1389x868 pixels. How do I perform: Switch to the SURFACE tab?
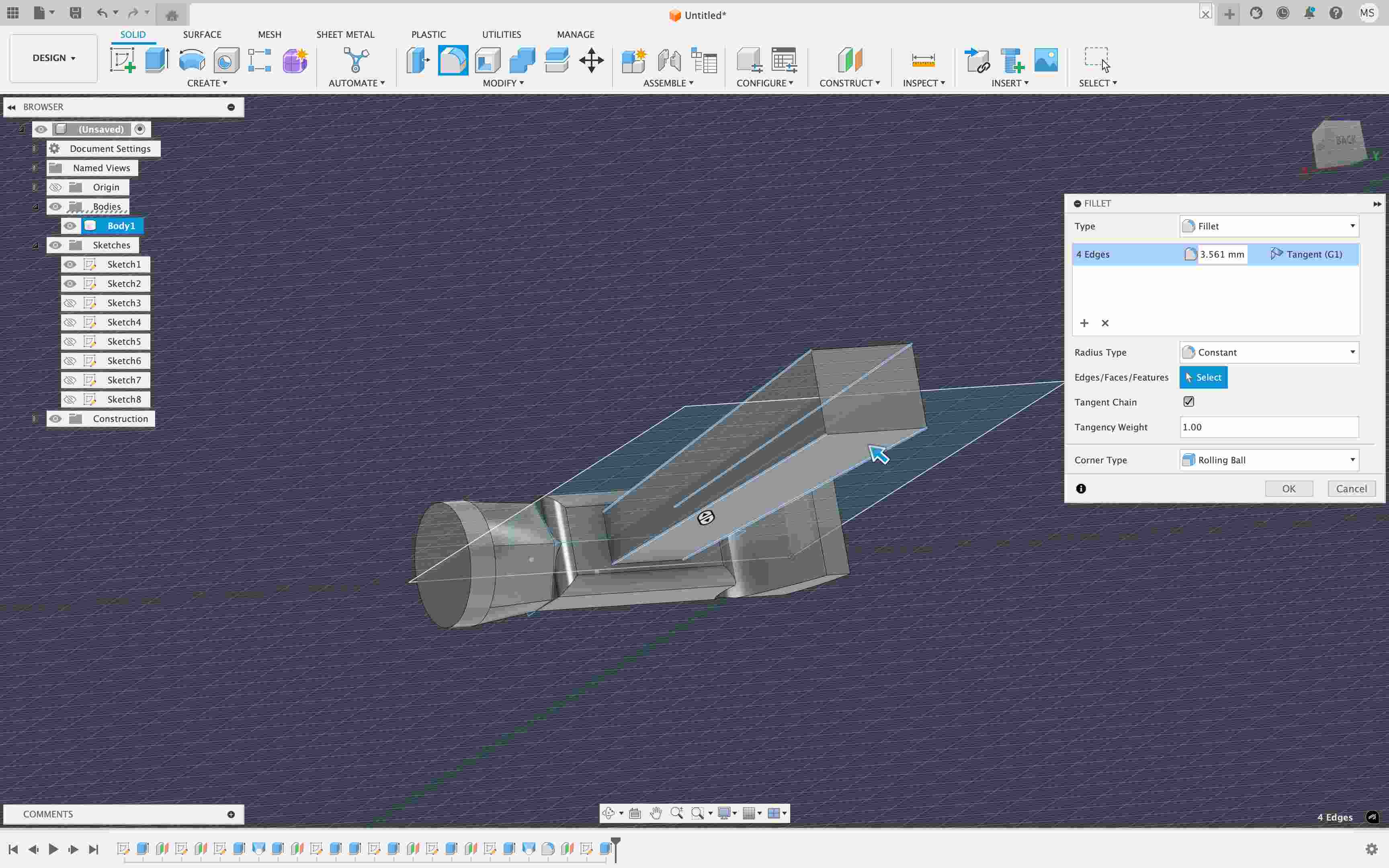[202, 35]
